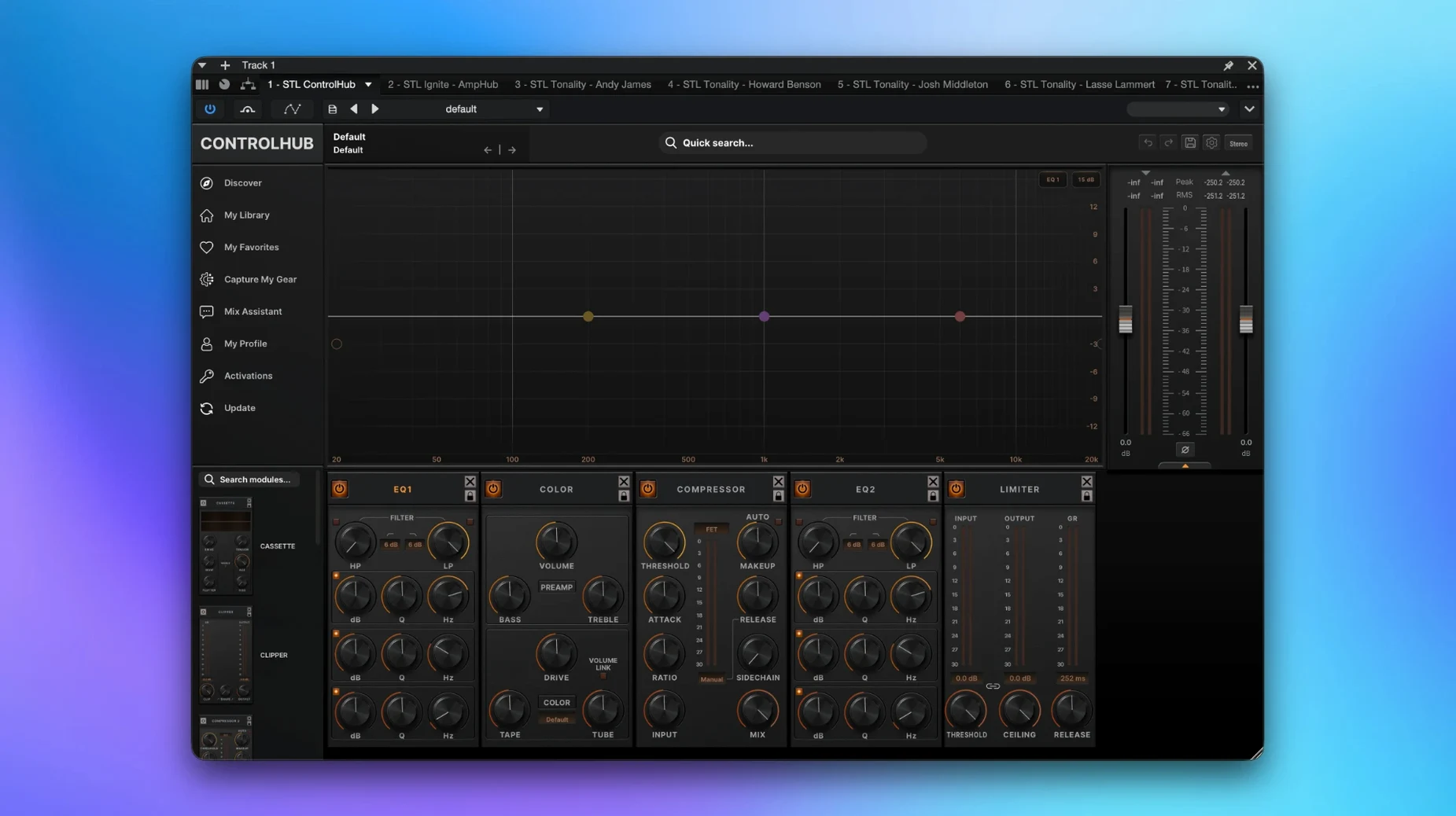The width and height of the screenshot is (1456, 816).
Task: Open the plugin routing icon in FX bar
Action: 248,84
